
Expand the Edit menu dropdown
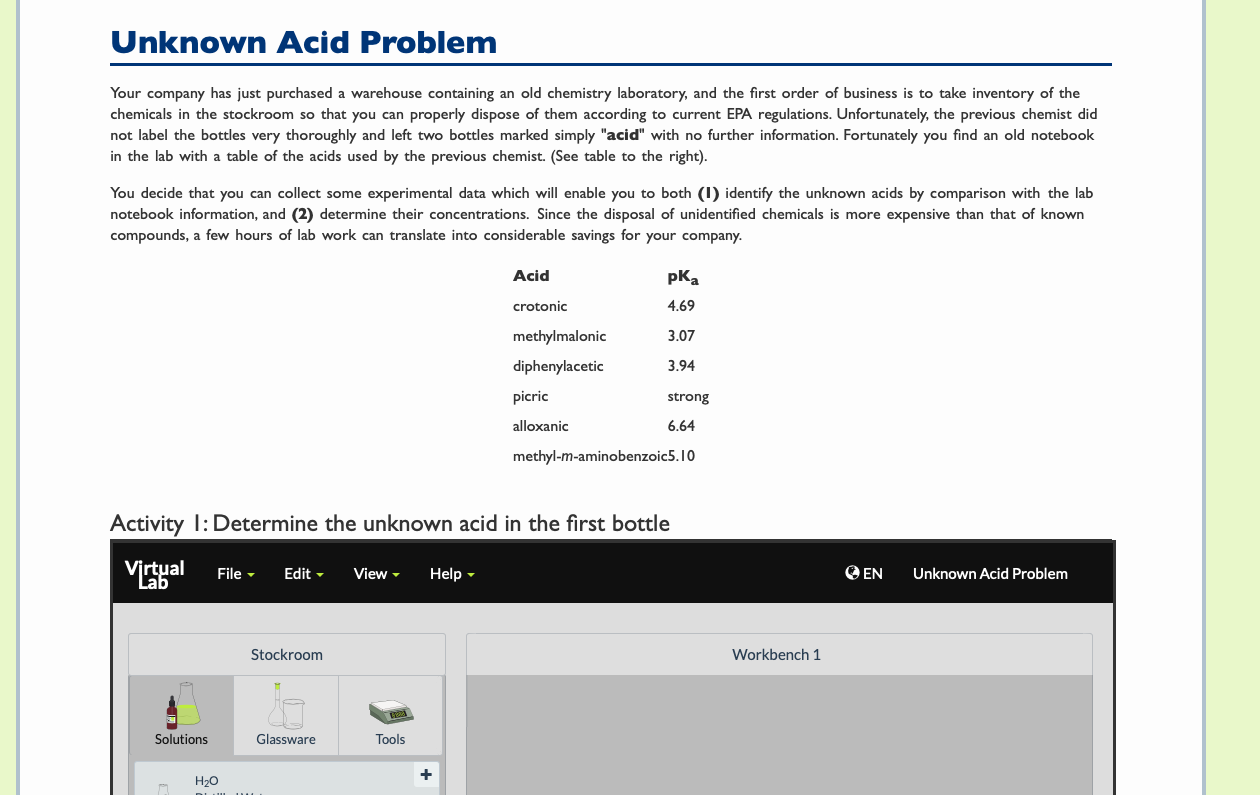pos(303,573)
